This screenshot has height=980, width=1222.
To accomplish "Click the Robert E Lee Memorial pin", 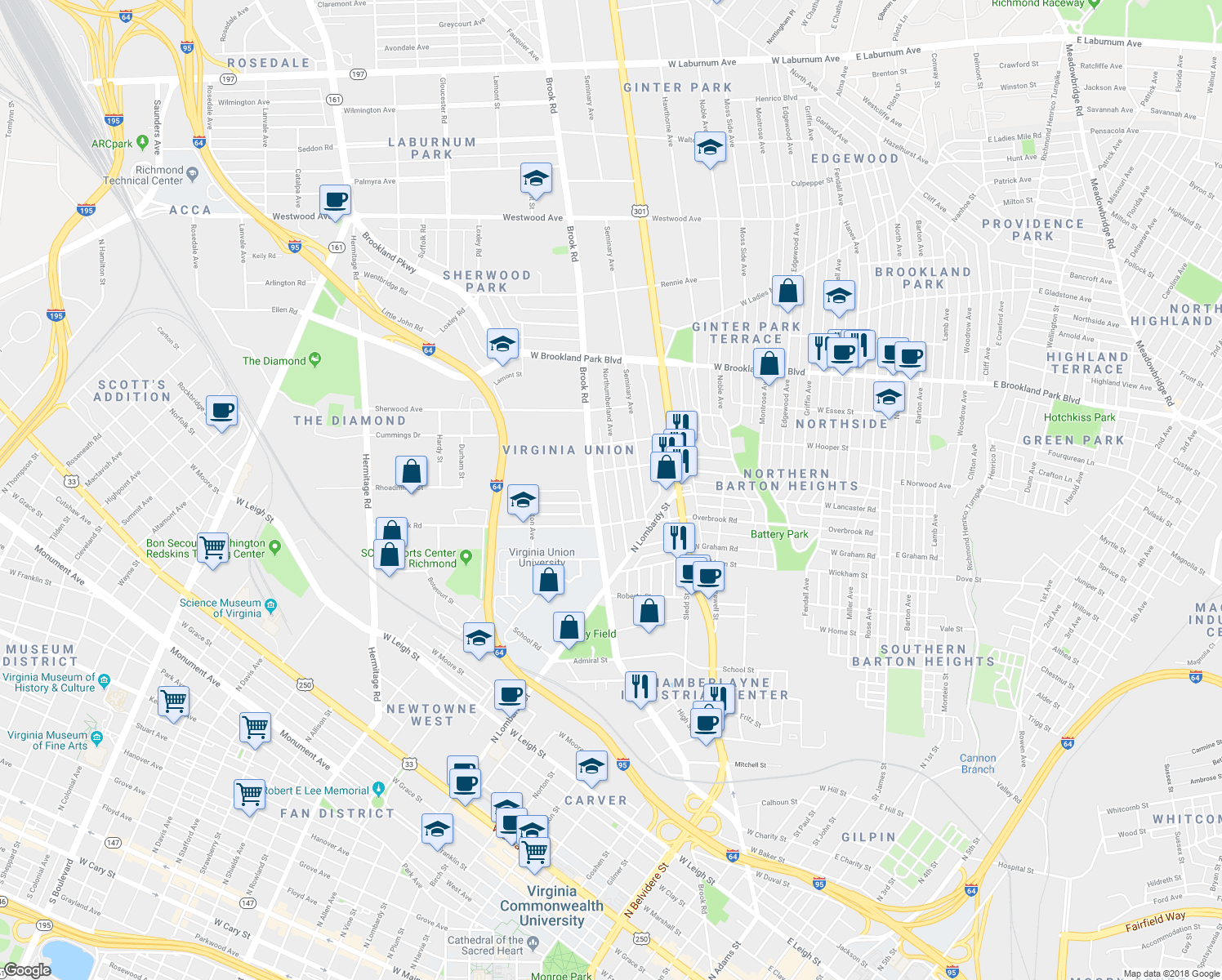I will tap(378, 790).
